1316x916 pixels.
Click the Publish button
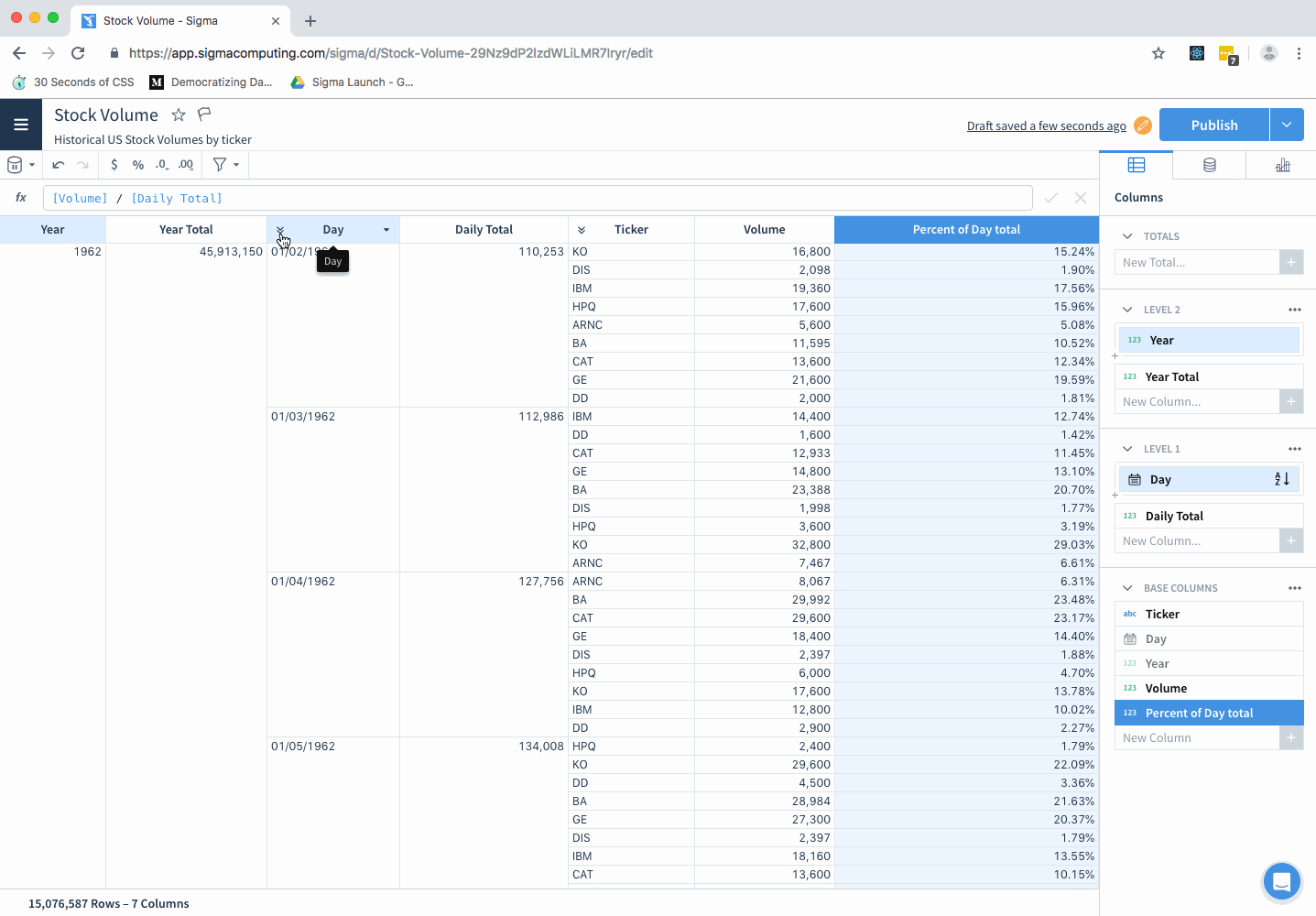tap(1214, 125)
